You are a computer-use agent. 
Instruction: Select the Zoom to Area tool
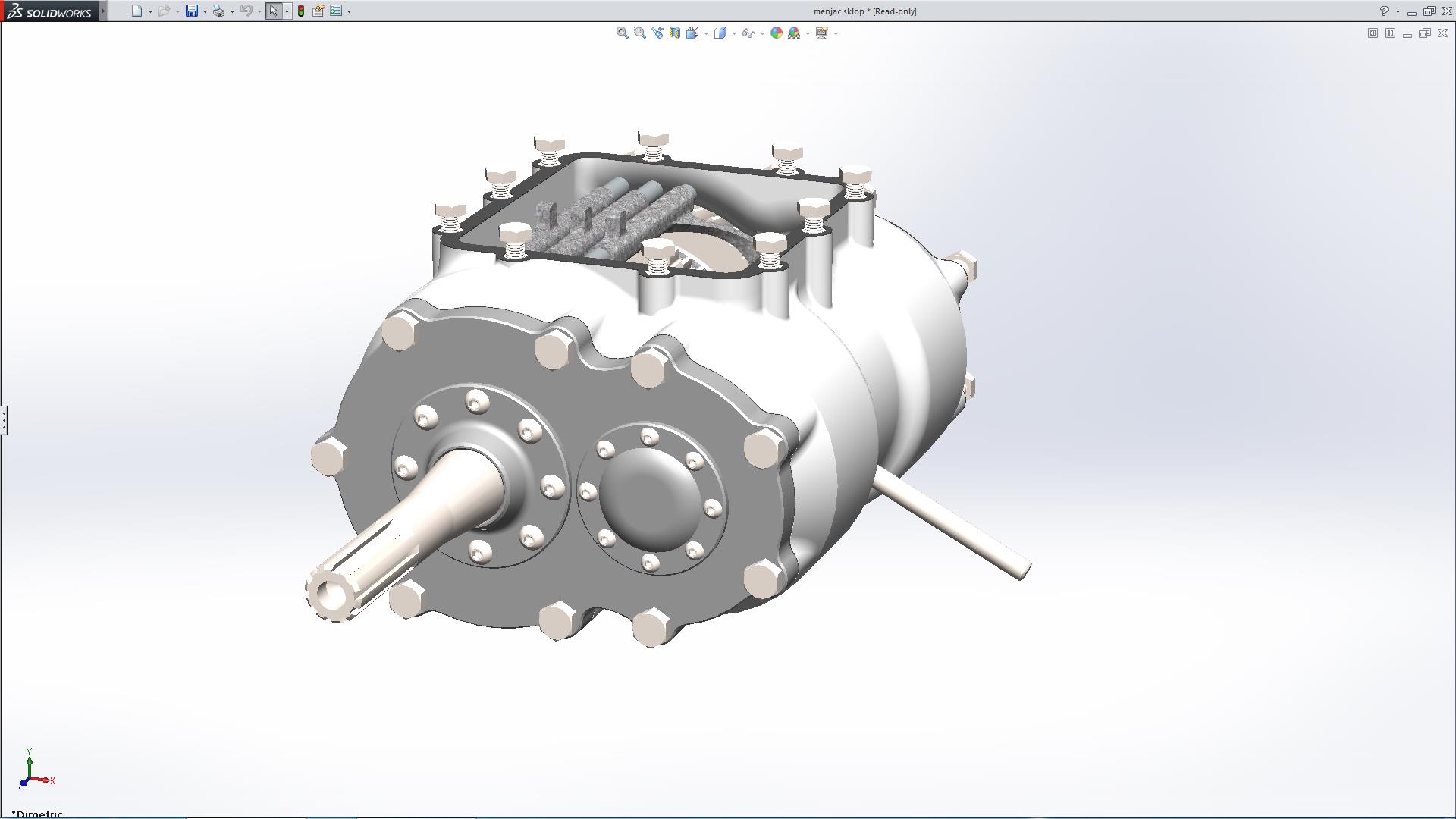639,33
